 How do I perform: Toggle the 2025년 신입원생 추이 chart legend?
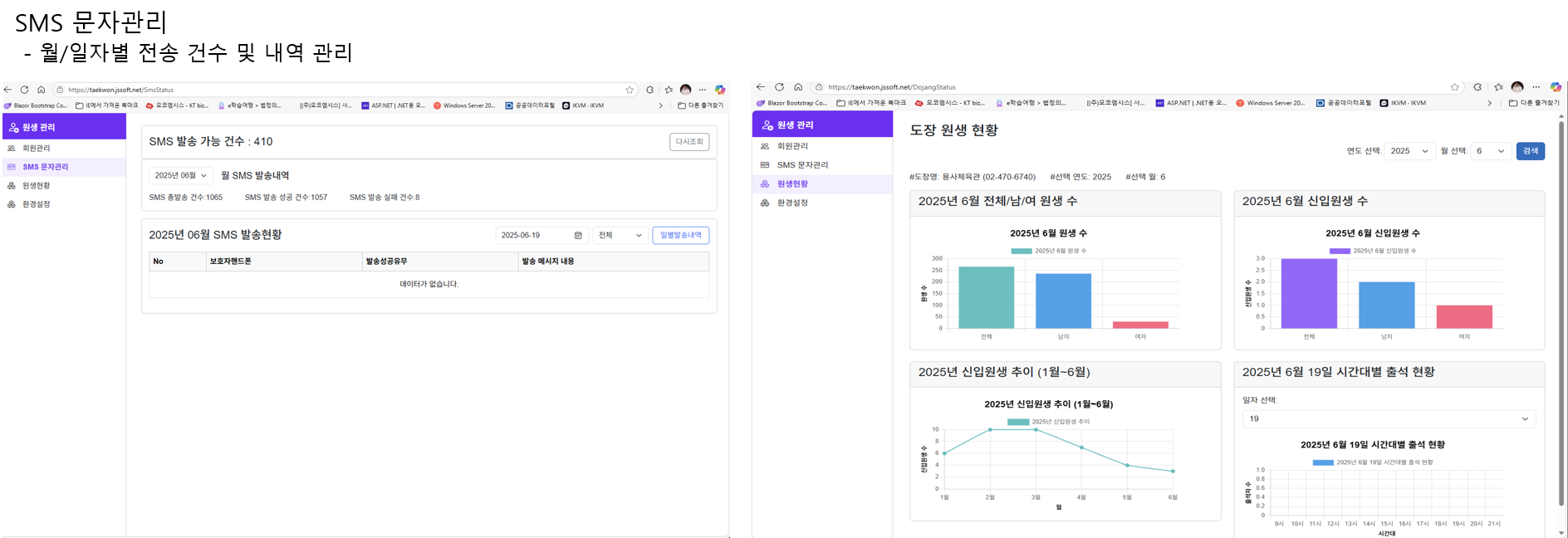tap(1048, 422)
